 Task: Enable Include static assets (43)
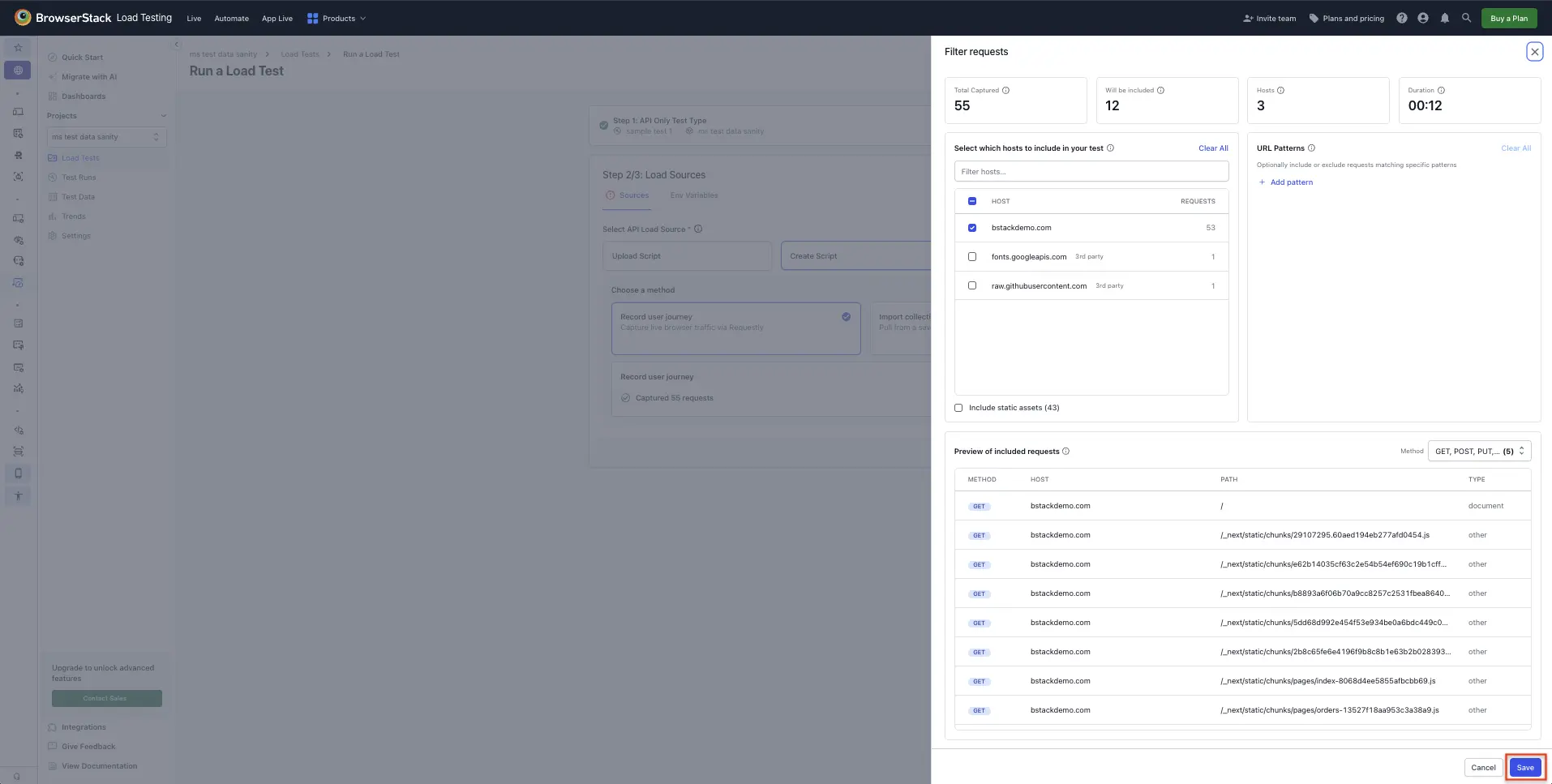tap(958, 408)
